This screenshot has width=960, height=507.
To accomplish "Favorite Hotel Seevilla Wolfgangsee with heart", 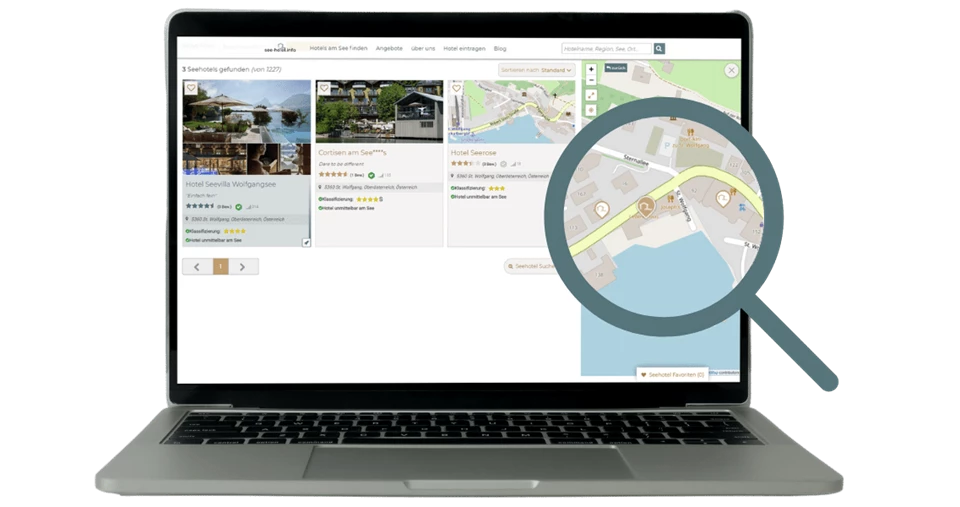I will [x=192, y=88].
